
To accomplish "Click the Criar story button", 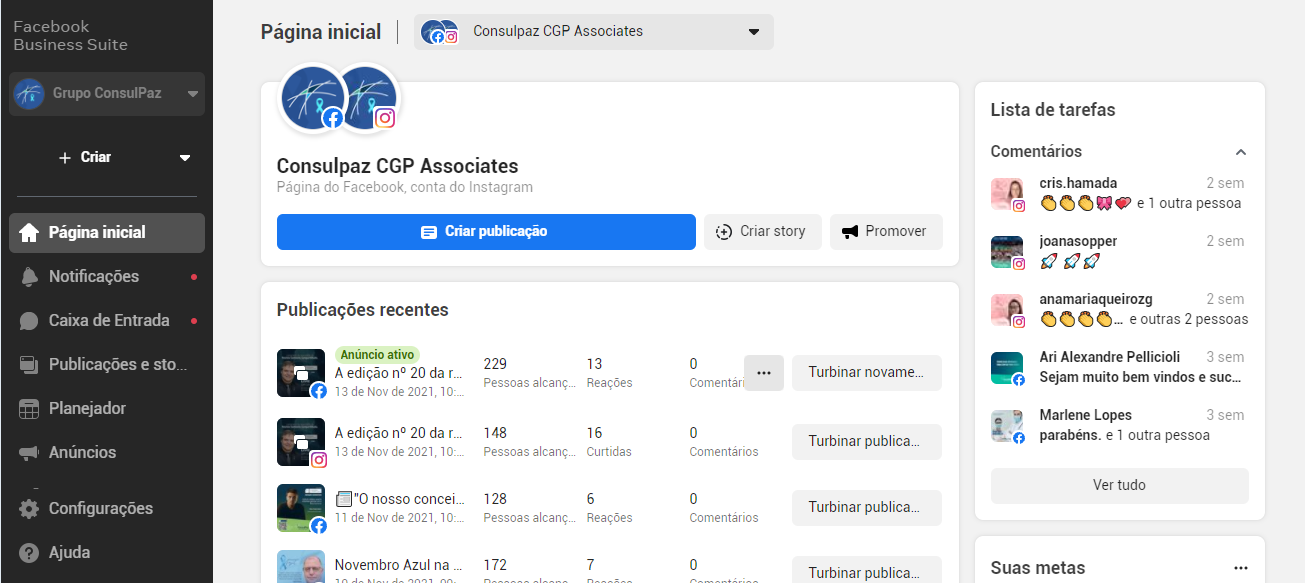I will pyautogui.click(x=762, y=231).
